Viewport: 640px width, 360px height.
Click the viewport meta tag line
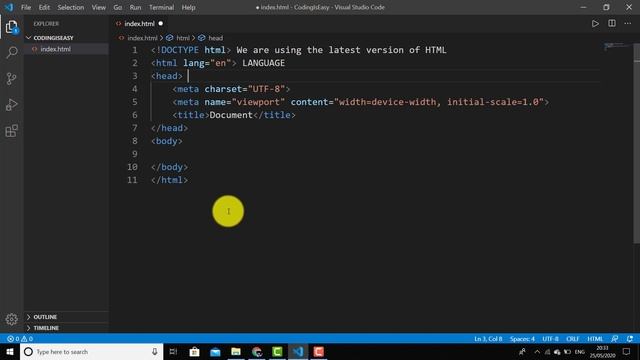click(x=360, y=102)
